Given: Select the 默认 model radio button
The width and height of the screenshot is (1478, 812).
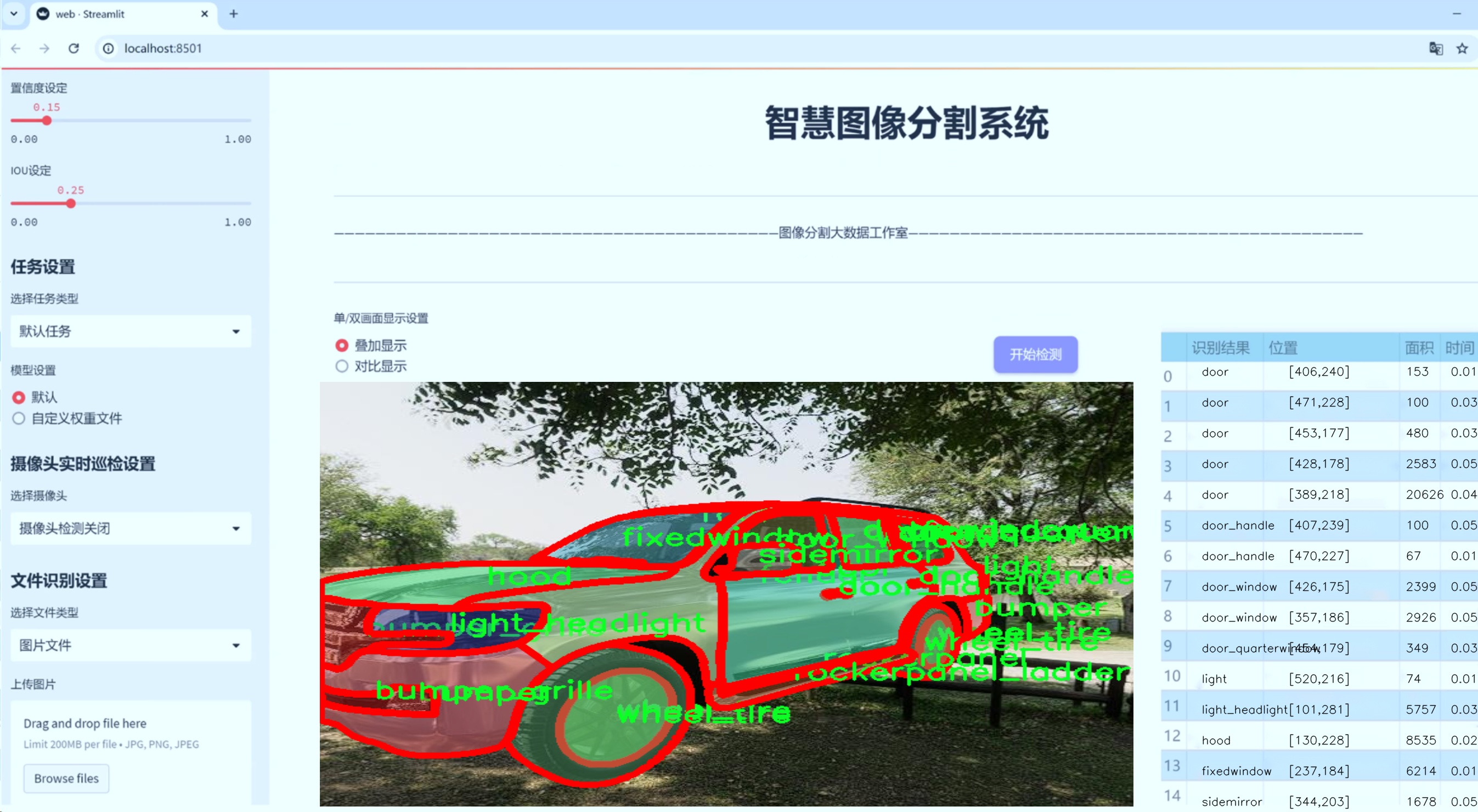Looking at the screenshot, I should pos(19,397).
